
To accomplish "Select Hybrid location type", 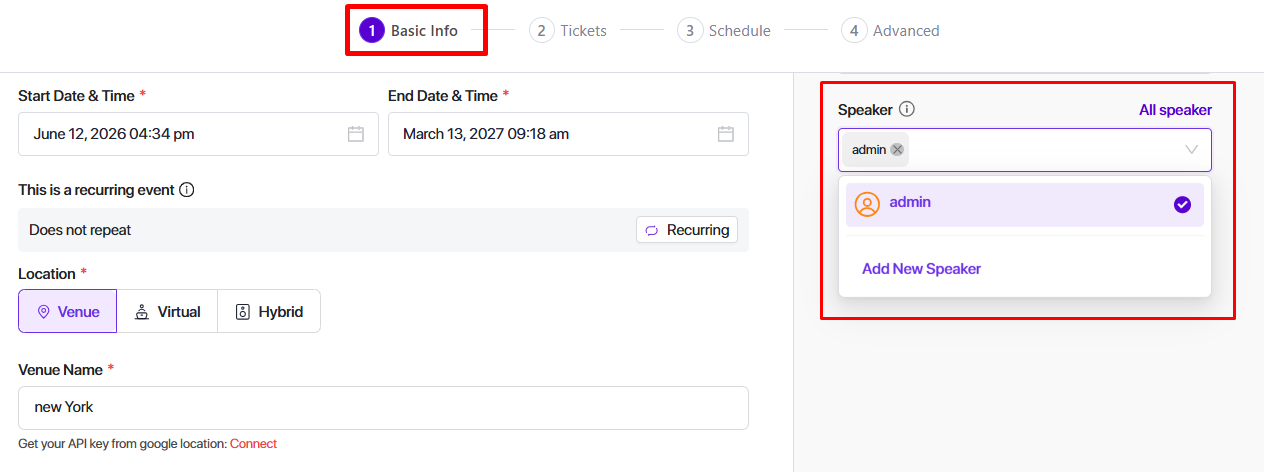I will [x=269, y=312].
